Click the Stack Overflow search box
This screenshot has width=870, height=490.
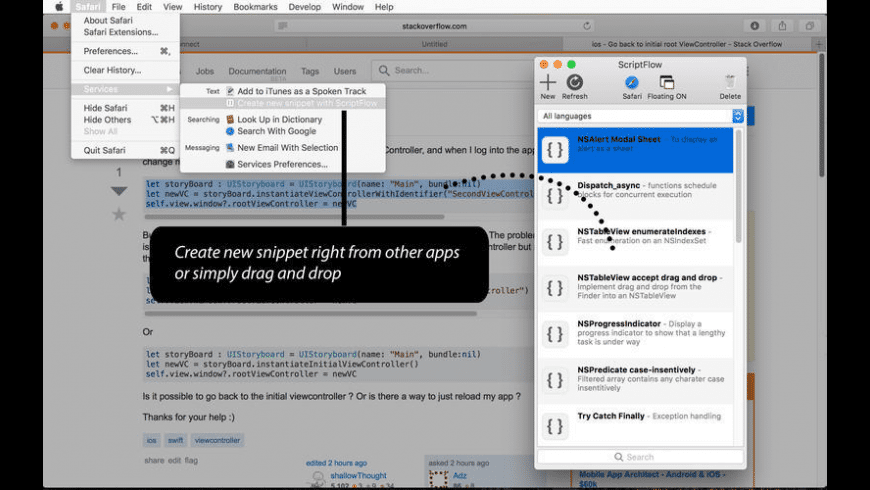click(x=455, y=70)
